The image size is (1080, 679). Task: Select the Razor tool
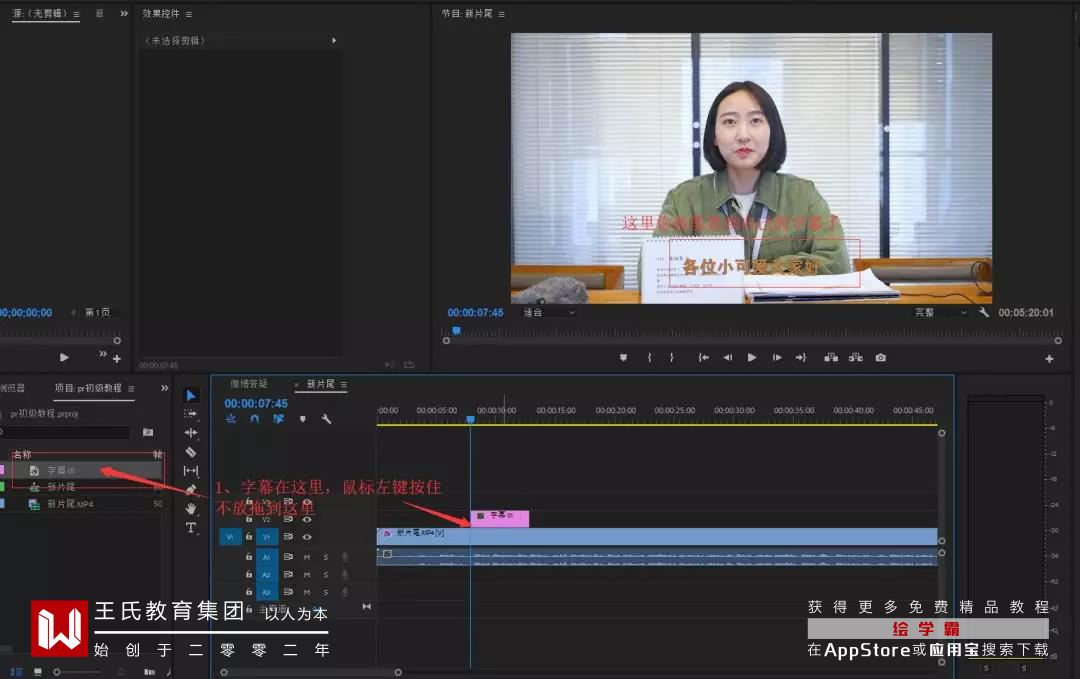point(191,452)
